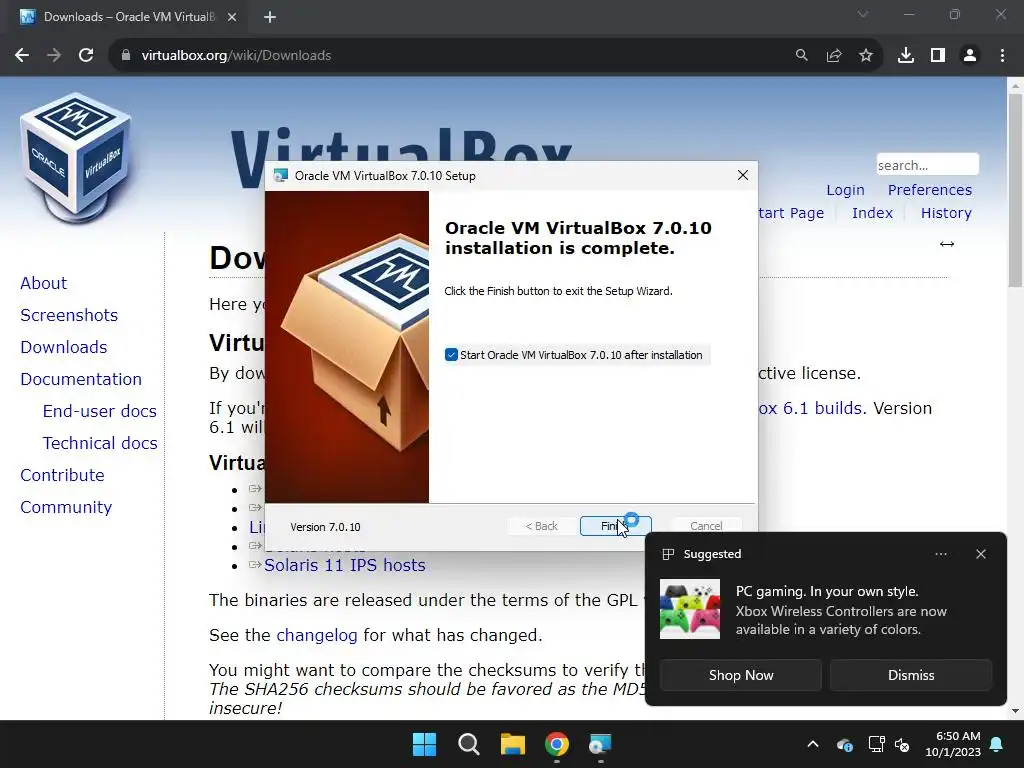Toggle Chrome side panel icon
This screenshot has height=768, width=1024.
938,56
